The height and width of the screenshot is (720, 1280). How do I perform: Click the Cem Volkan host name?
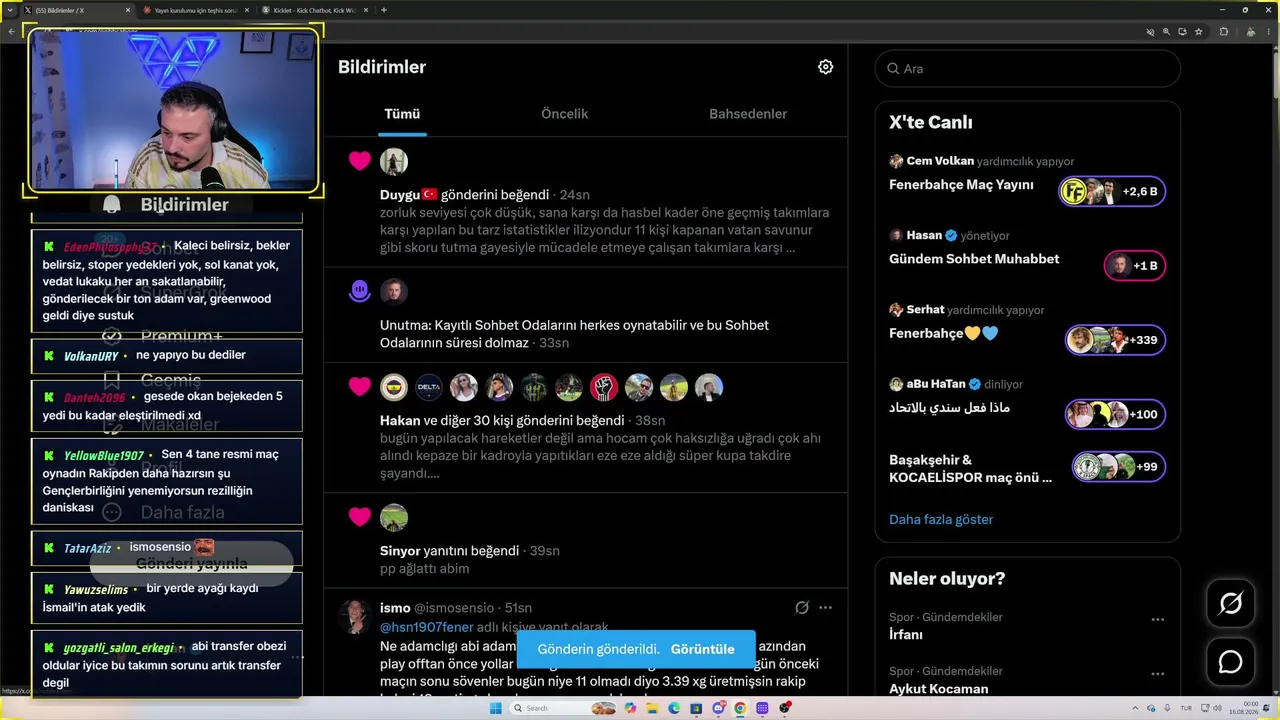[940, 161]
